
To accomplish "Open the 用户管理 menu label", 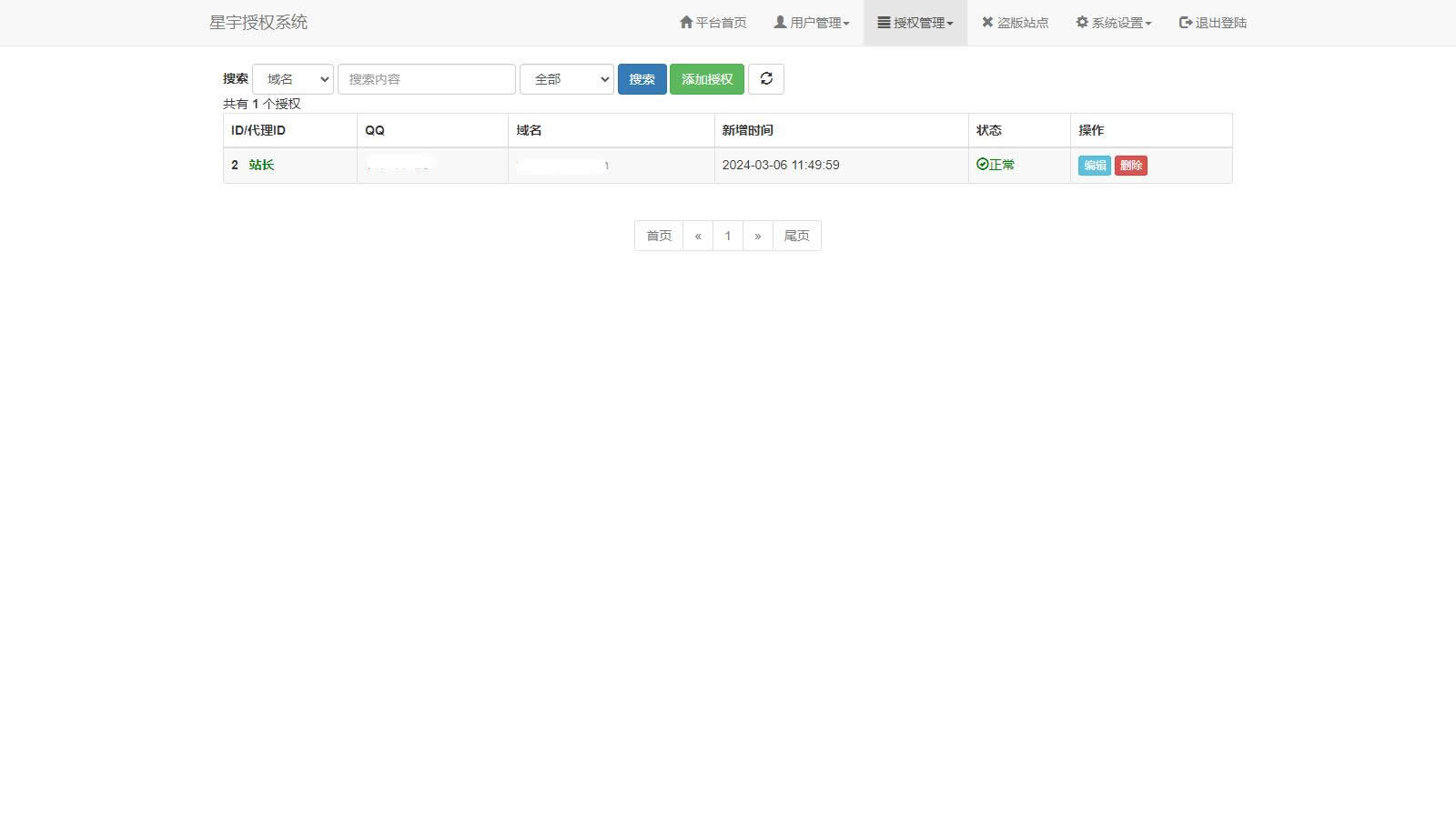I will (x=815, y=23).
